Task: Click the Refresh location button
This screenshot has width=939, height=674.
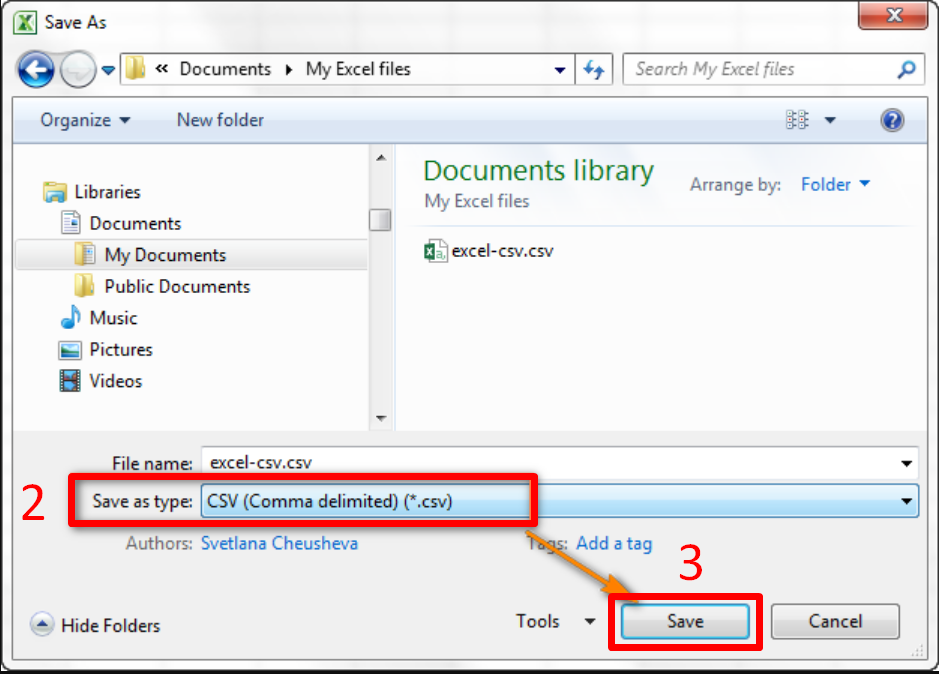Action: click(x=593, y=69)
